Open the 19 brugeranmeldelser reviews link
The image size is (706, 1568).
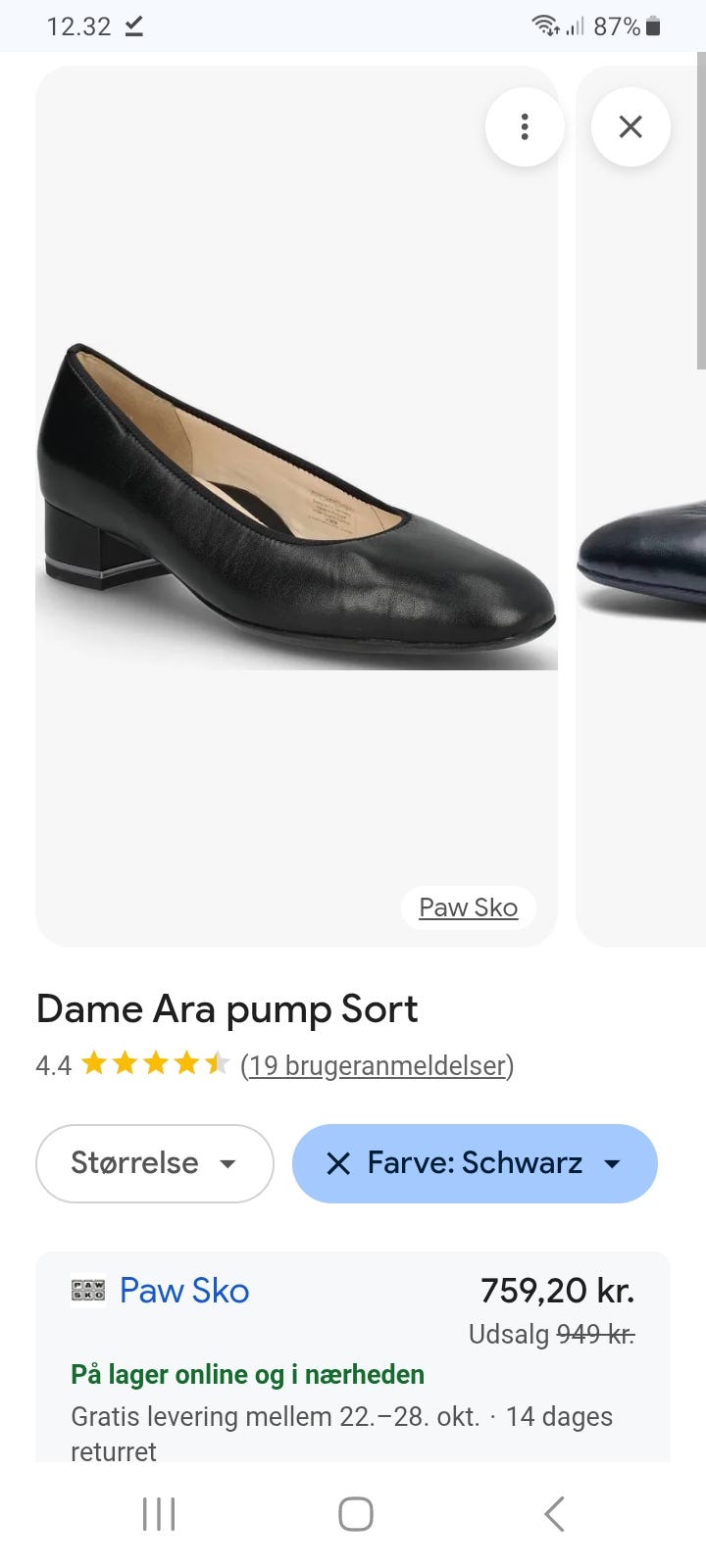(x=377, y=1065)
